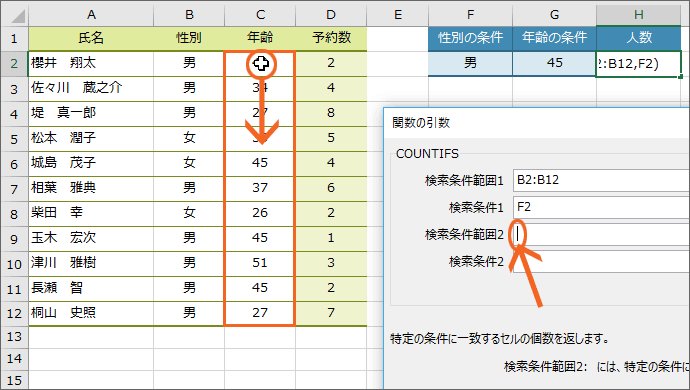The image size is (690, 390).
Task: Click header cell 氏名
Action: click(91, 38)
